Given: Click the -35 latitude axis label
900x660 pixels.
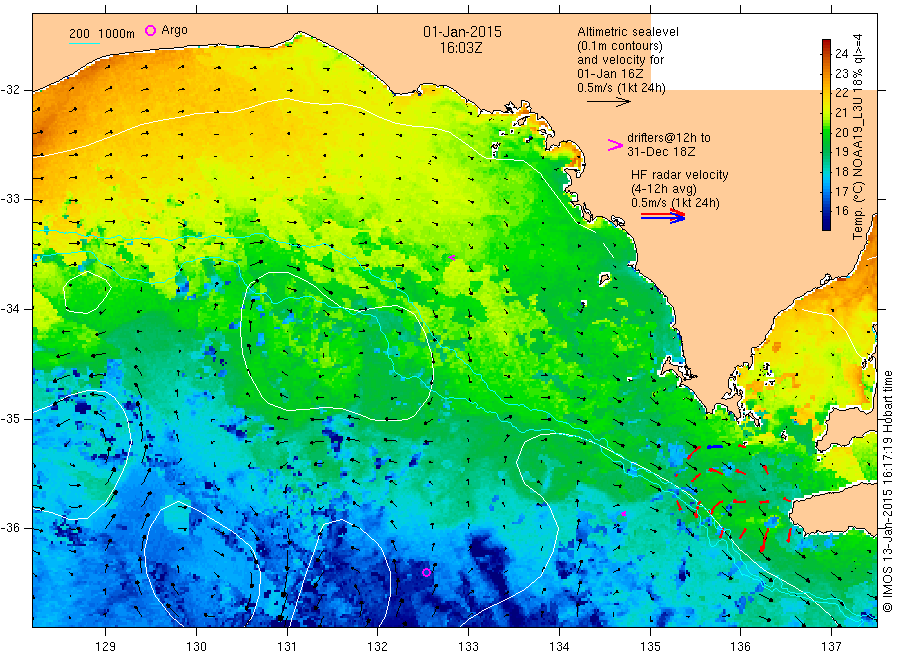Looking at the screenshot, I should (10, 418).
